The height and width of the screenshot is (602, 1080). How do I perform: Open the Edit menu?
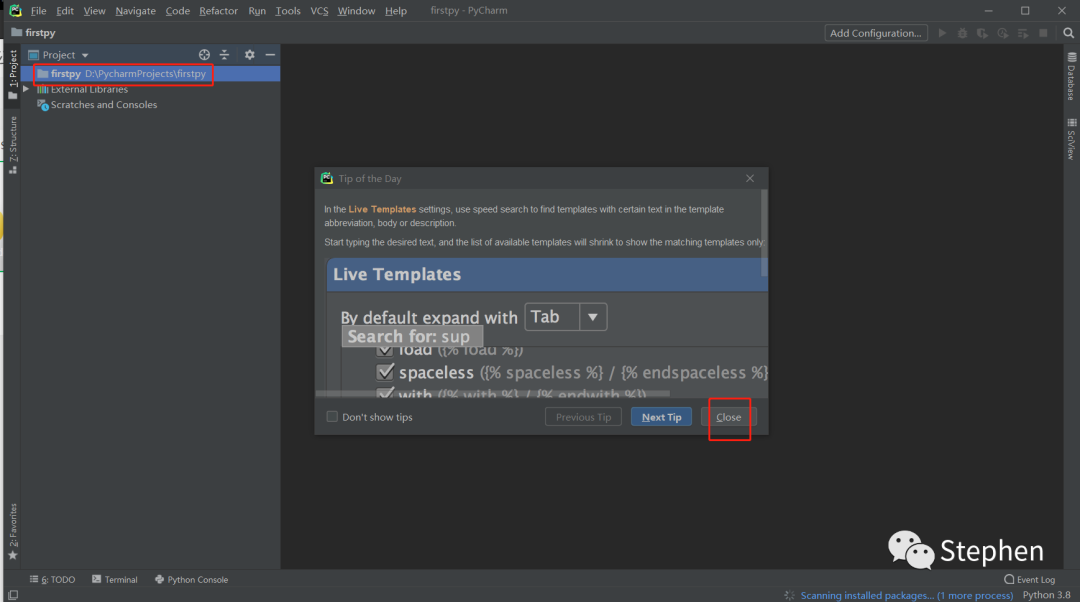65,10
